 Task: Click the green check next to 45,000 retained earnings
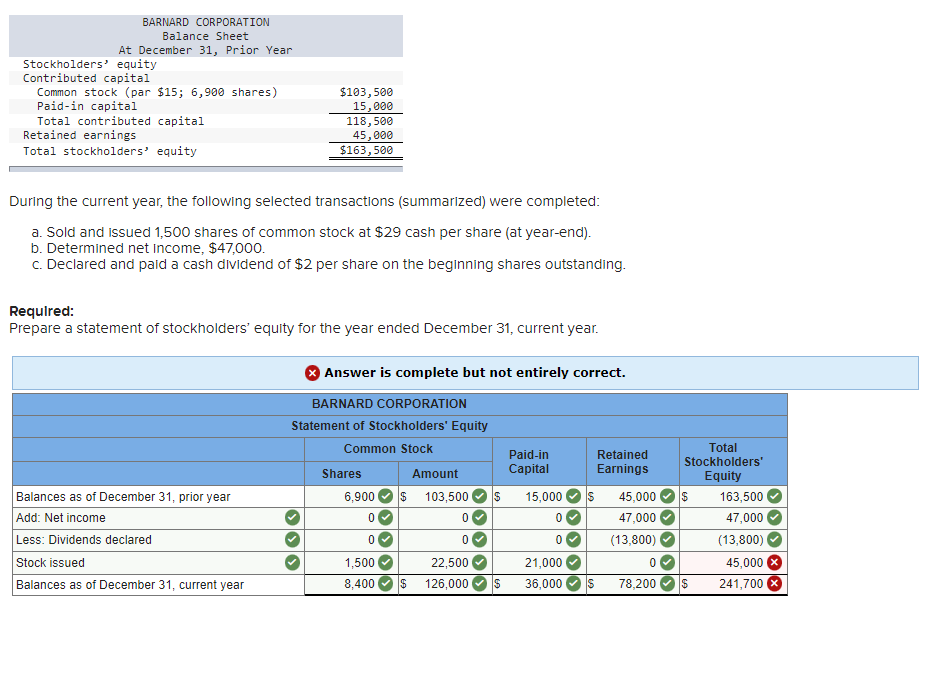pos(667,496)
